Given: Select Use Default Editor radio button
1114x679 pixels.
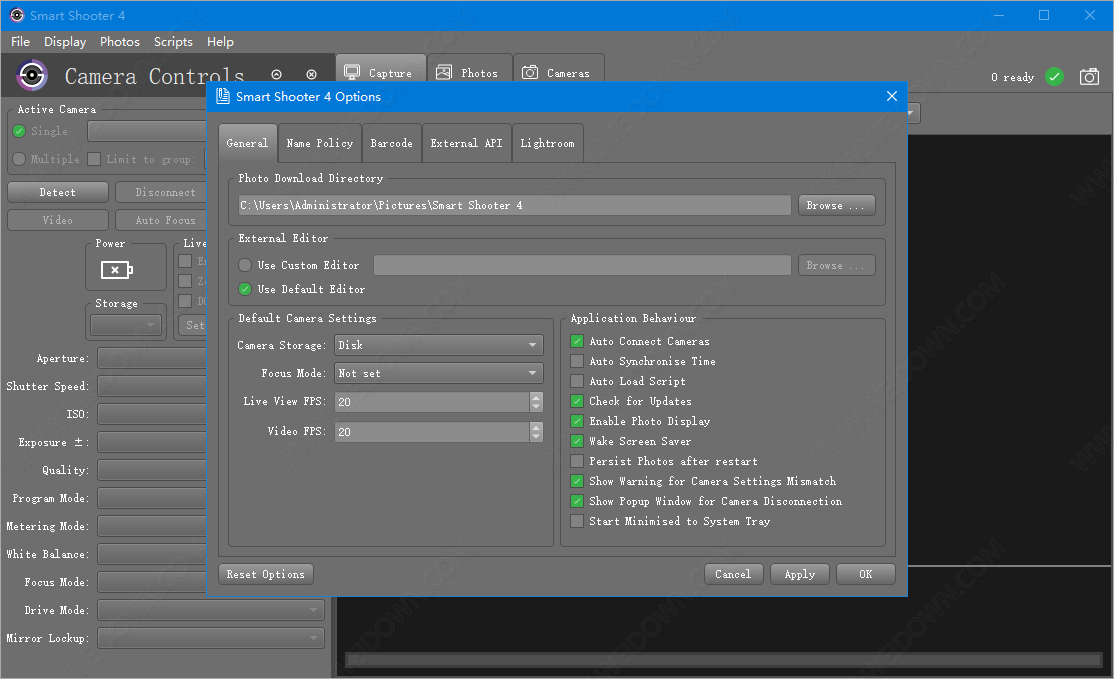Looking at the screenshot, I should pos(245,289).
